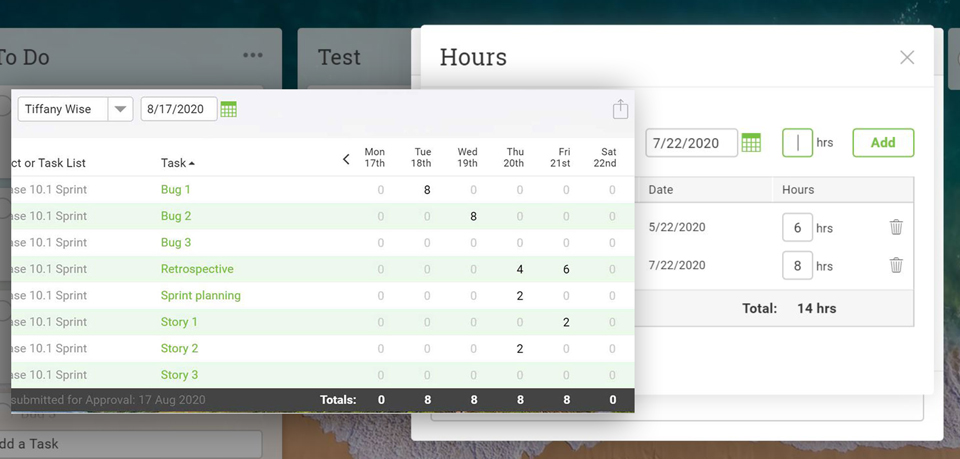Click the Test list title on board
Viewport: 960px width, 459px height.
point(339,58)
